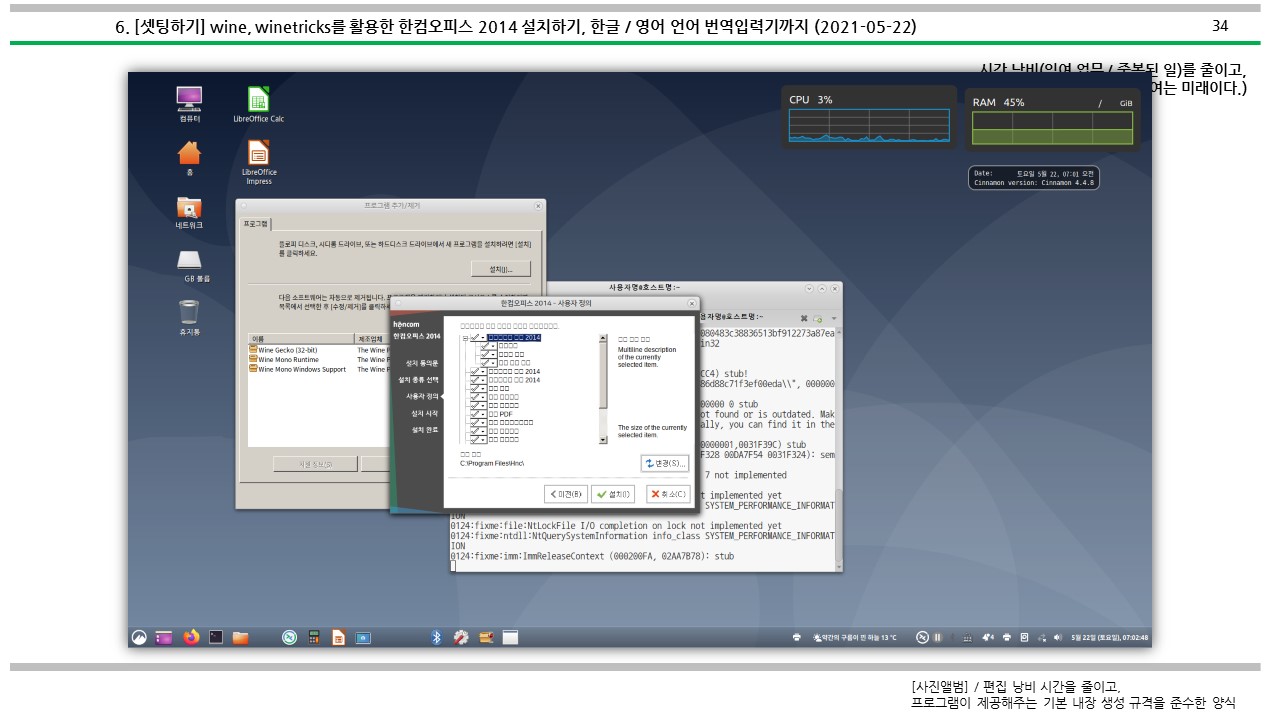The height and width of the screenshot is (720, 1280).
Task: Click the orange document icon in taskbar
Action: point(338,637)
